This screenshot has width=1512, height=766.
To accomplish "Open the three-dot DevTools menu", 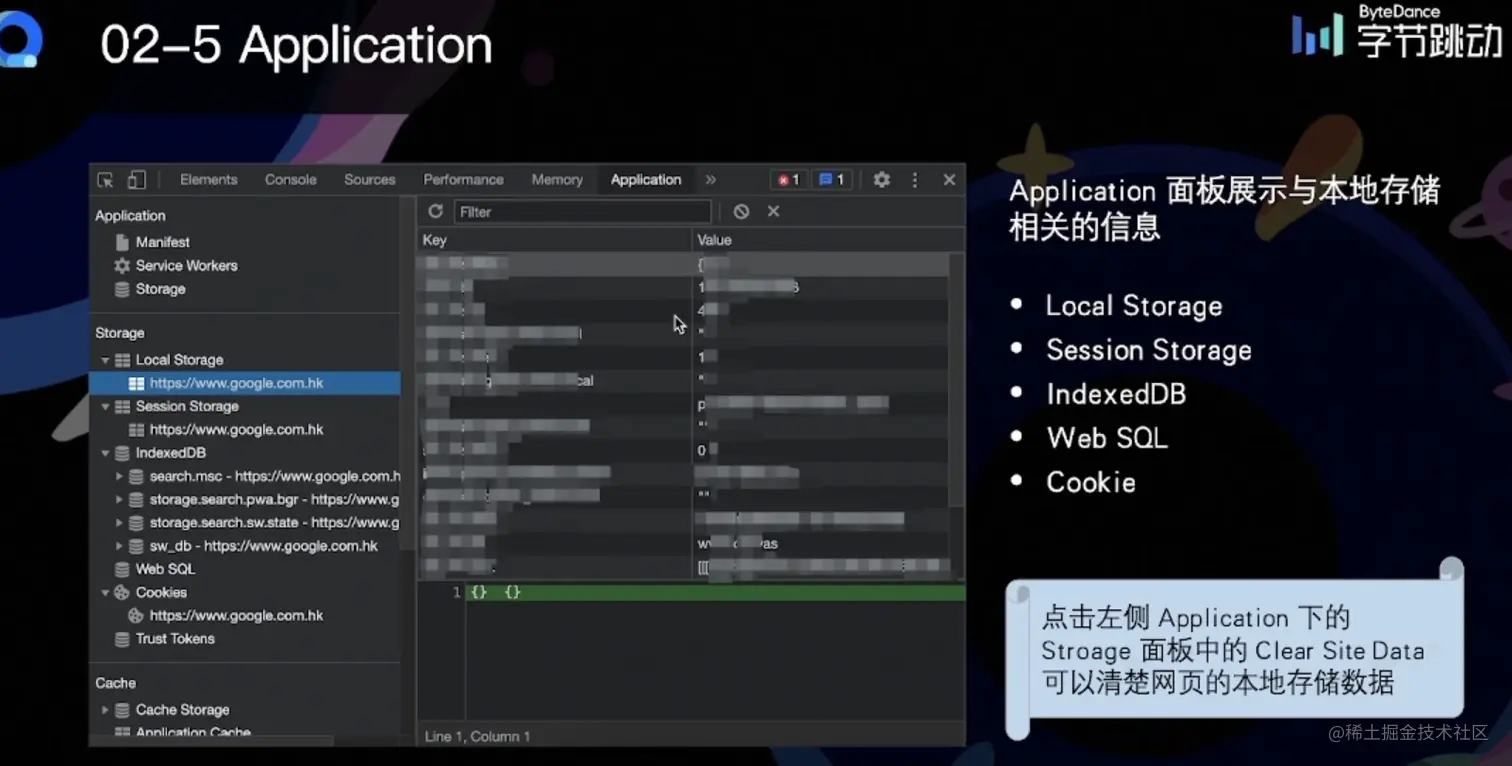I will click(x=914, y=180).
